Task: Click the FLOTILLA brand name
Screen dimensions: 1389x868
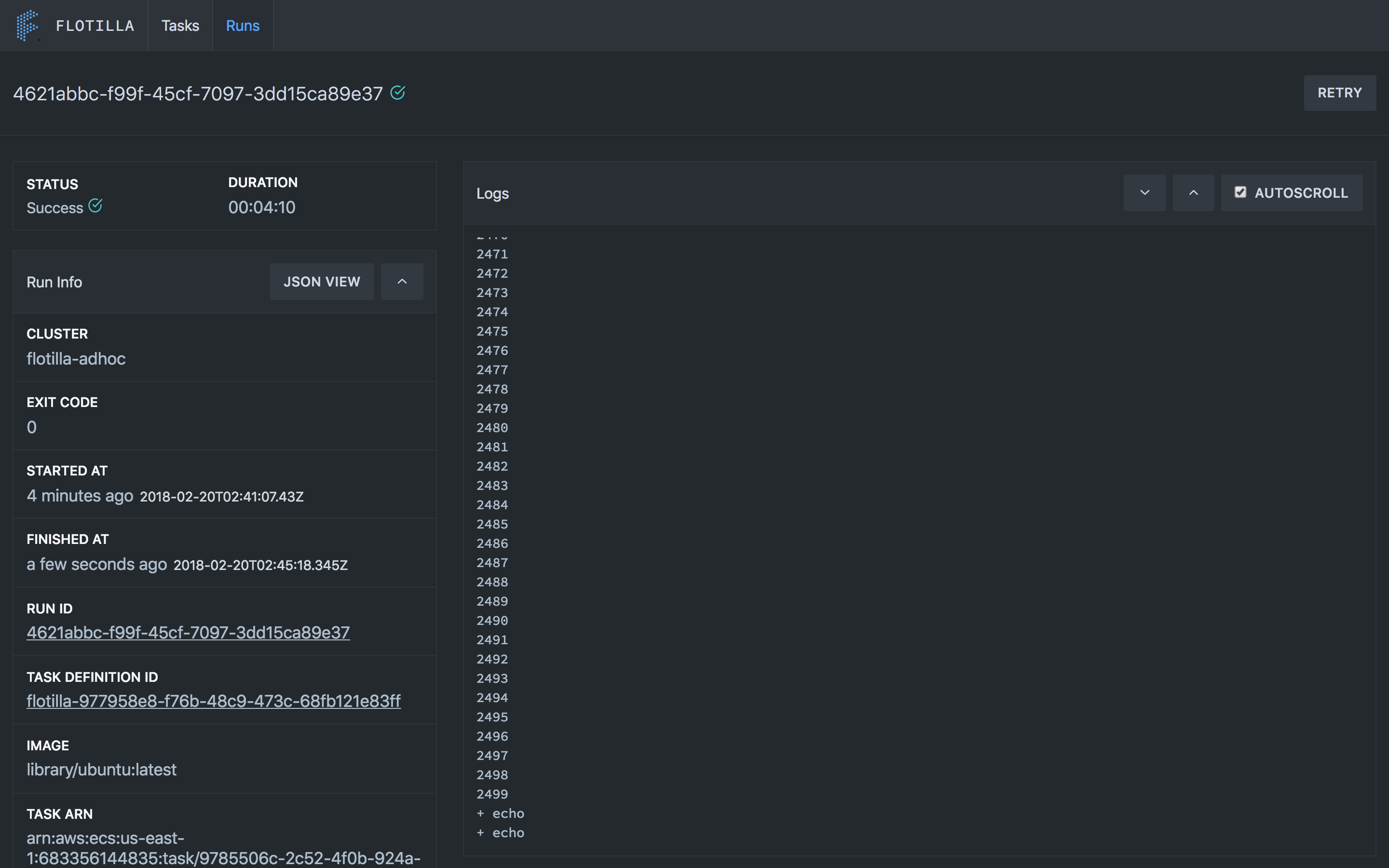Action: (x=95, y=26)
